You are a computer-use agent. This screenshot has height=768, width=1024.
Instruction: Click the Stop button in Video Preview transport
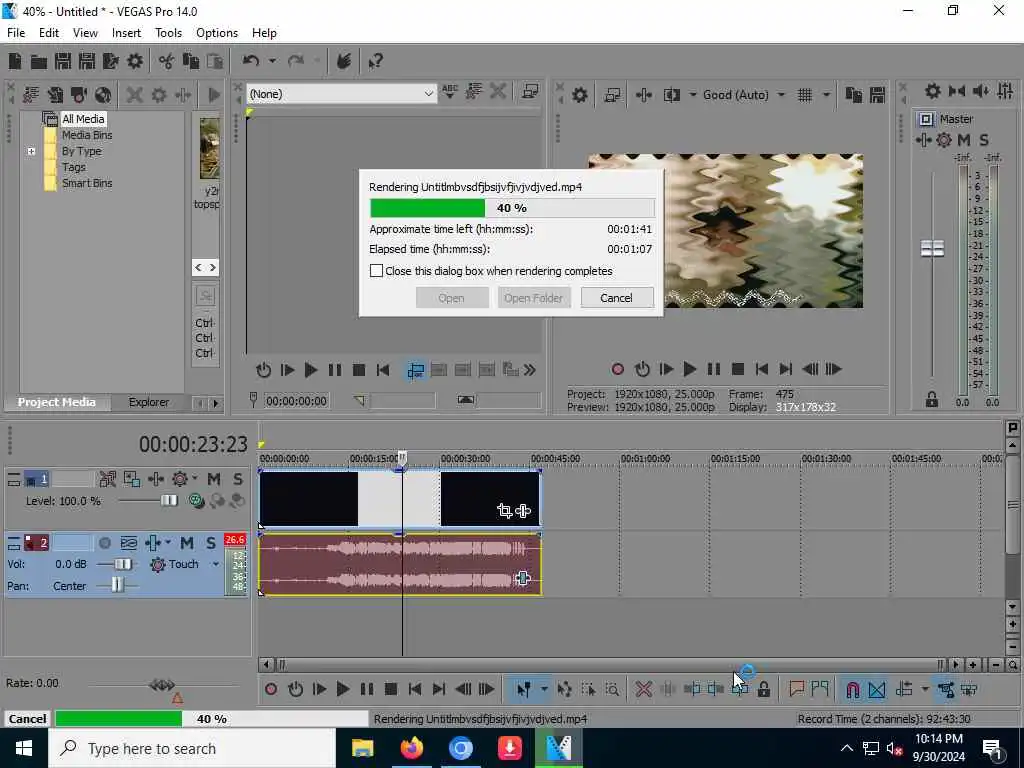[x=738, y=369]
